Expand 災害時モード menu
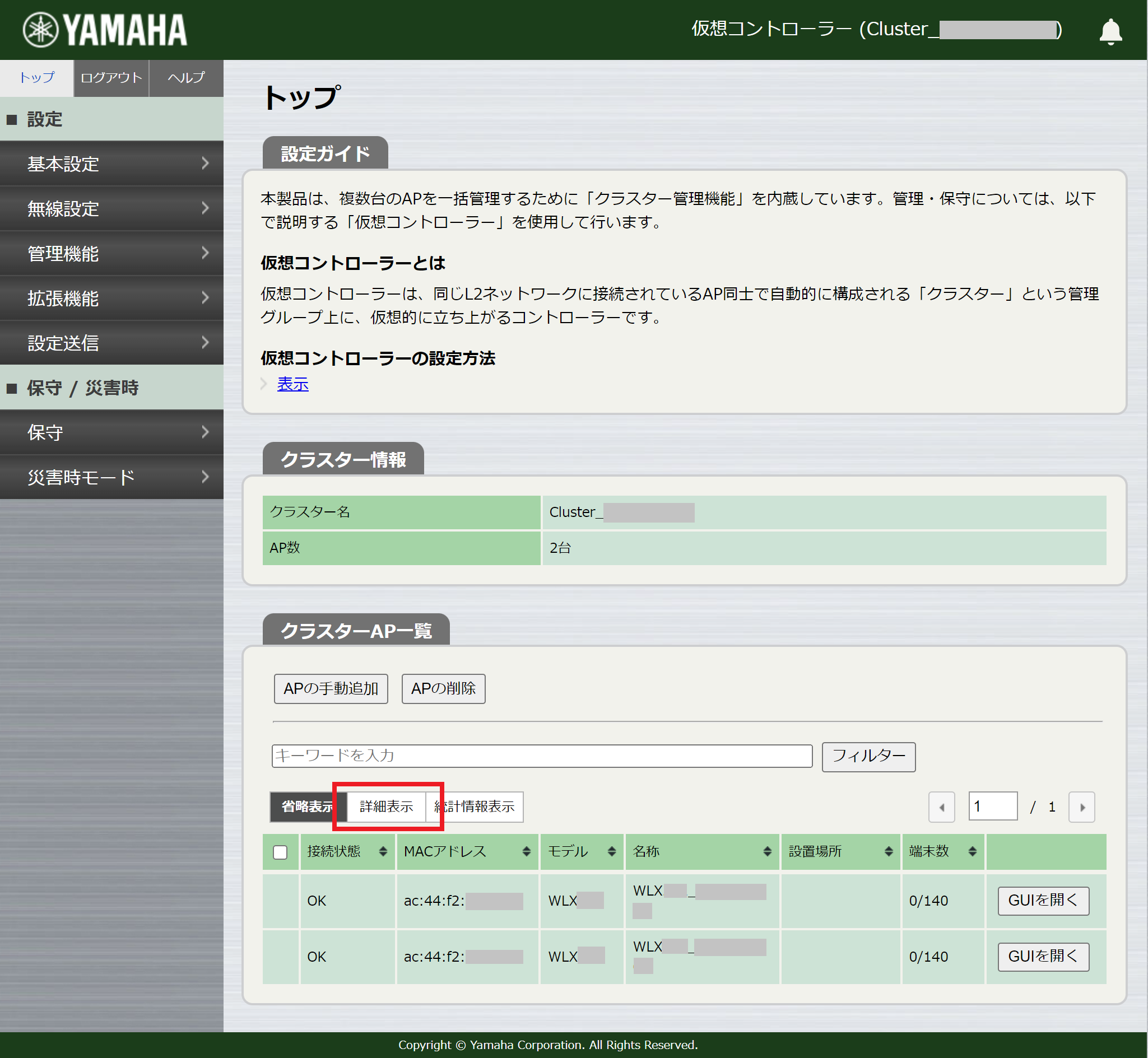This screenshot has height=1058, width=1148. click(x=111, y=477)
